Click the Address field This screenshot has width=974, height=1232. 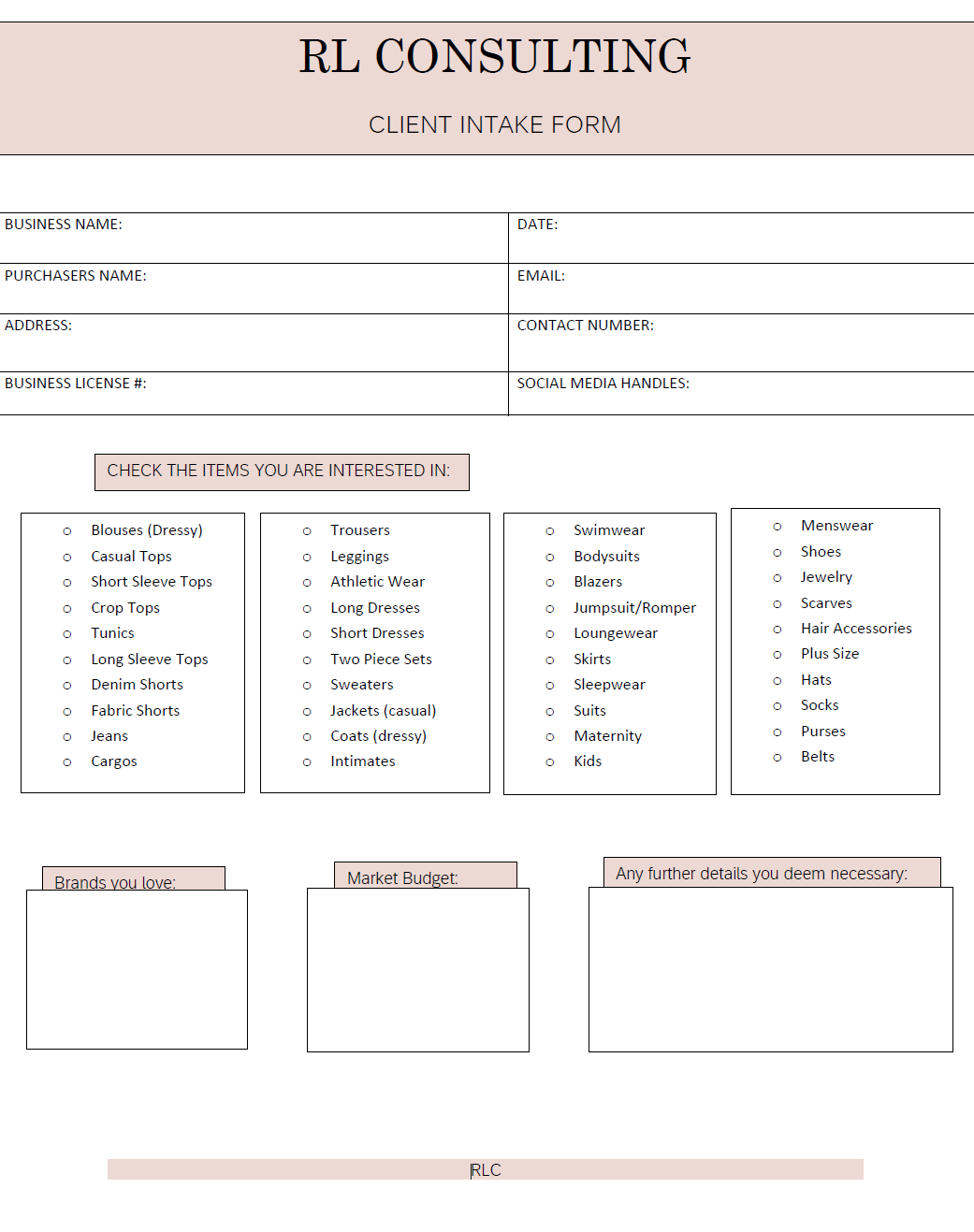[254, 342]
